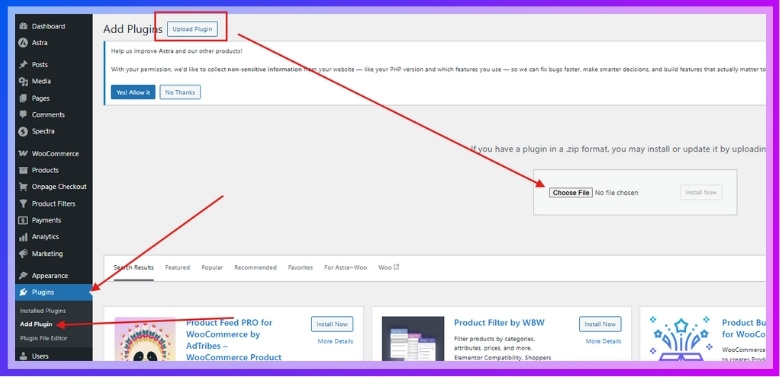Image resolution: width=780 pixels, height=377 pixels.
Task: View More Details for Product Filter by WBW
Action: pos(603,342)
